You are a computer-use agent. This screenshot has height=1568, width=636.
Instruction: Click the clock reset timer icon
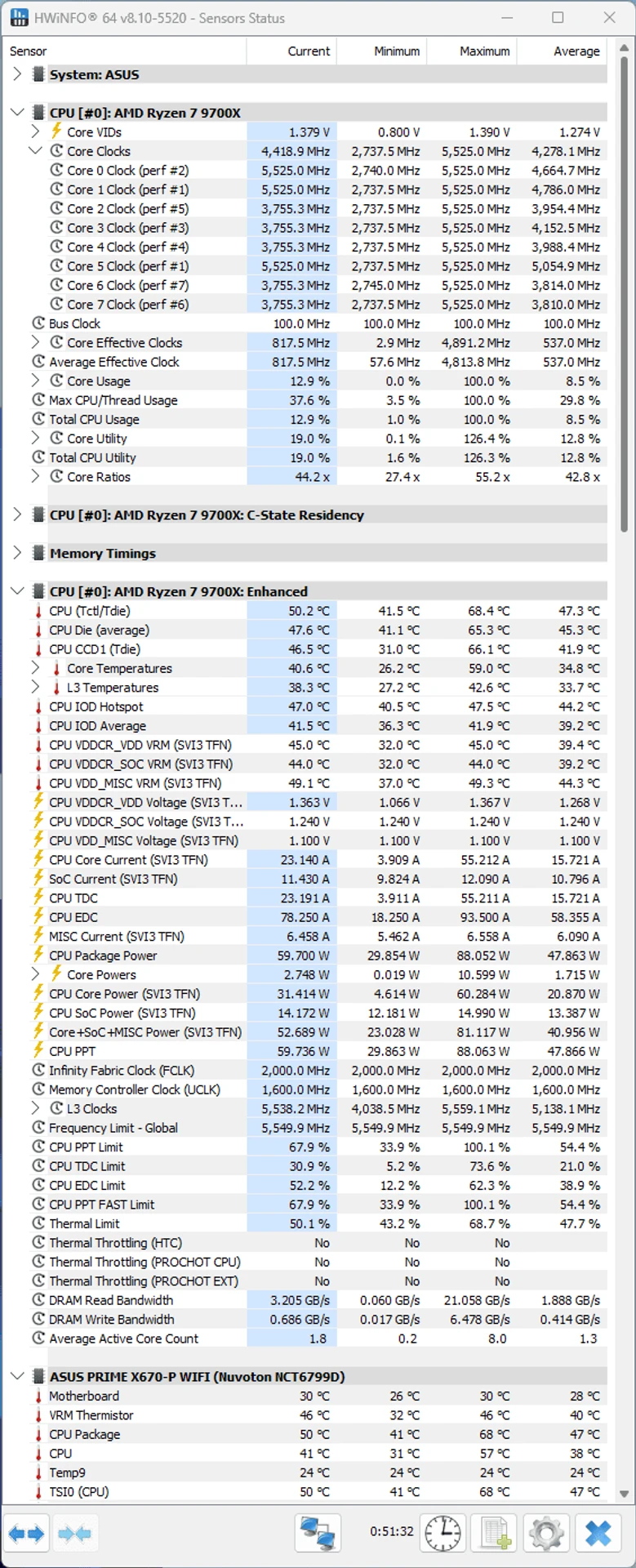point(443,1533)
